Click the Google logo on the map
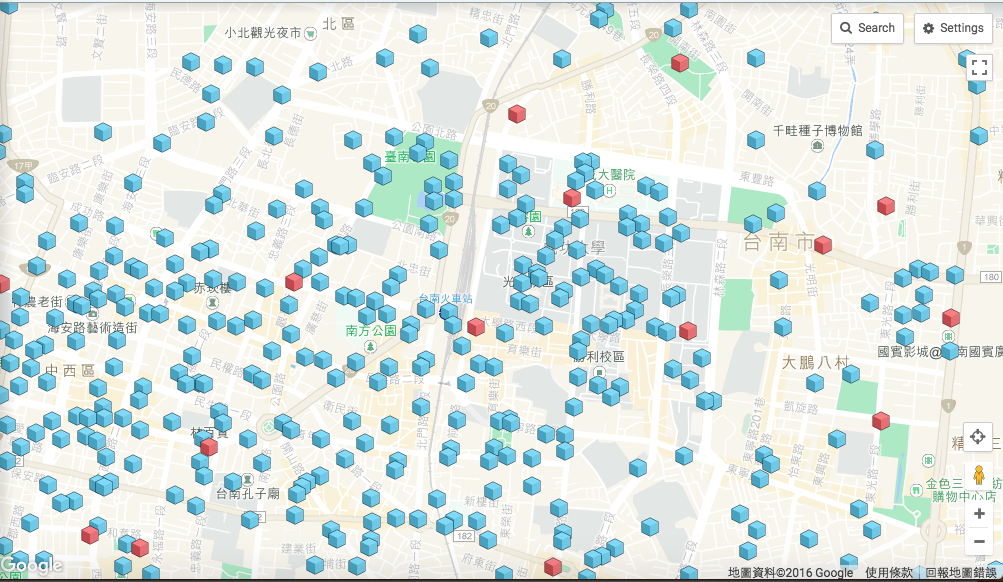Screen dimensions: 1003x582 (32, 567)
